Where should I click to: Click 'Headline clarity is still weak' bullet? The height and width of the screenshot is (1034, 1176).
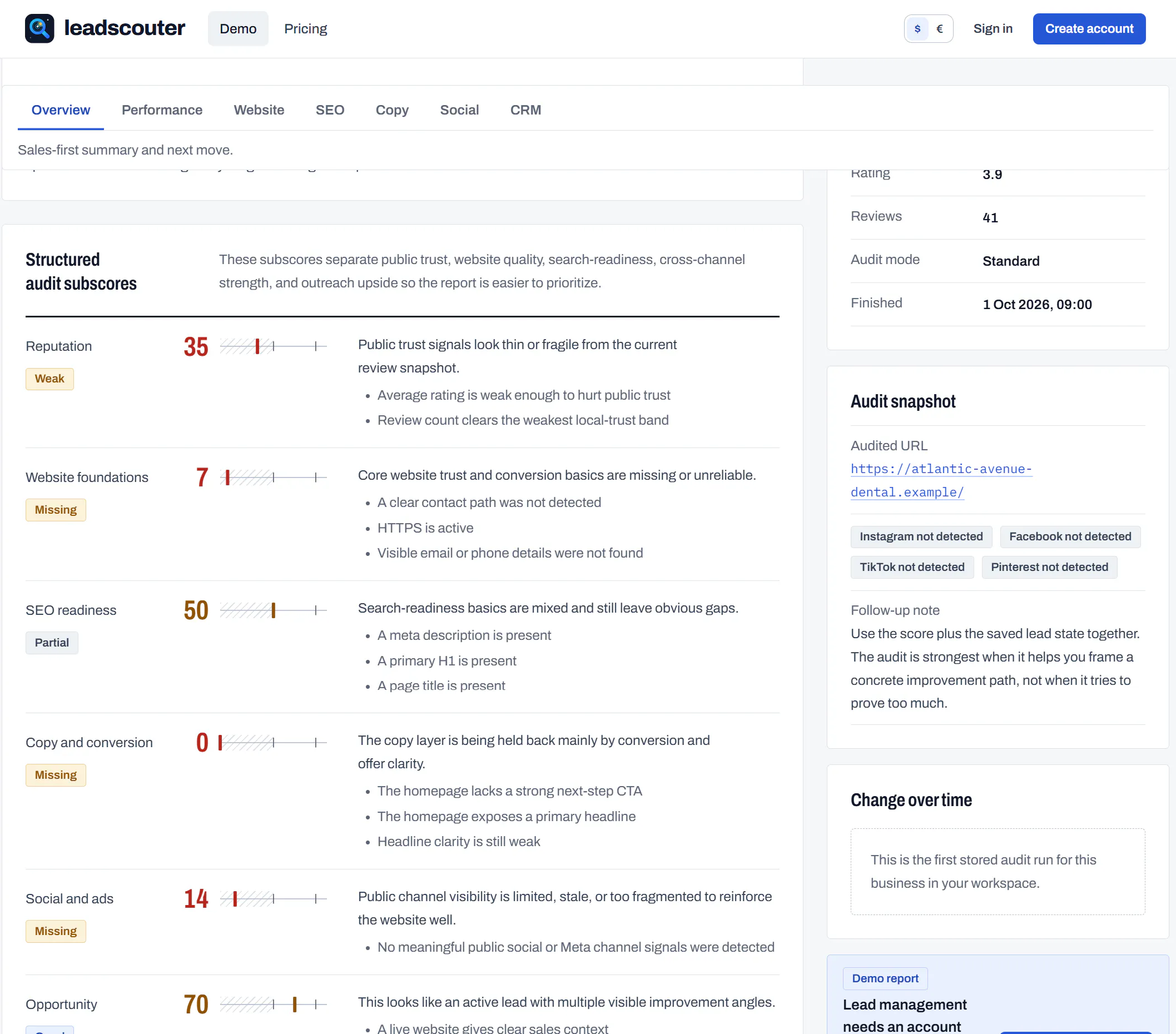459,841
